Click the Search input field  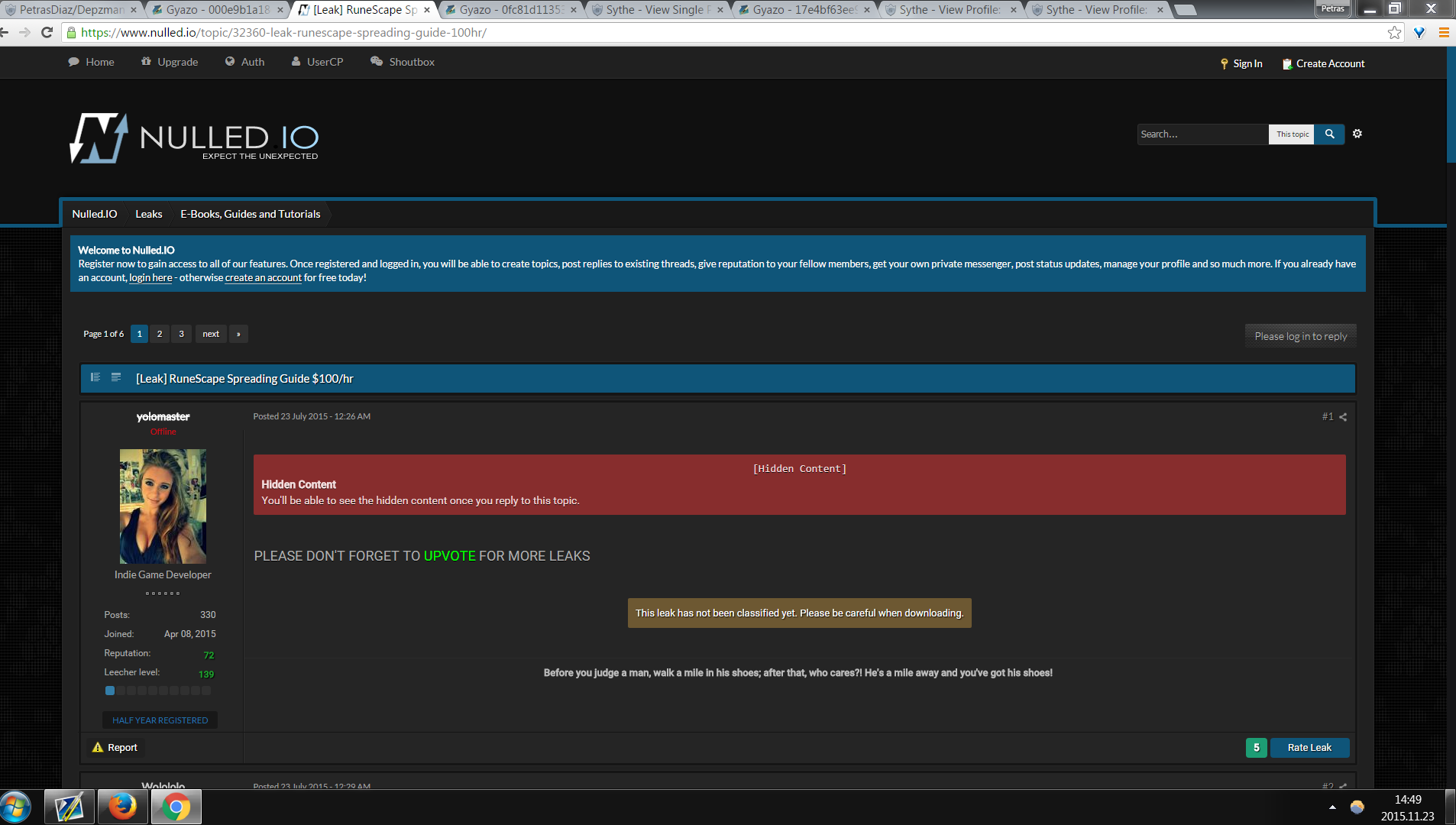[x=1202, y=134]
